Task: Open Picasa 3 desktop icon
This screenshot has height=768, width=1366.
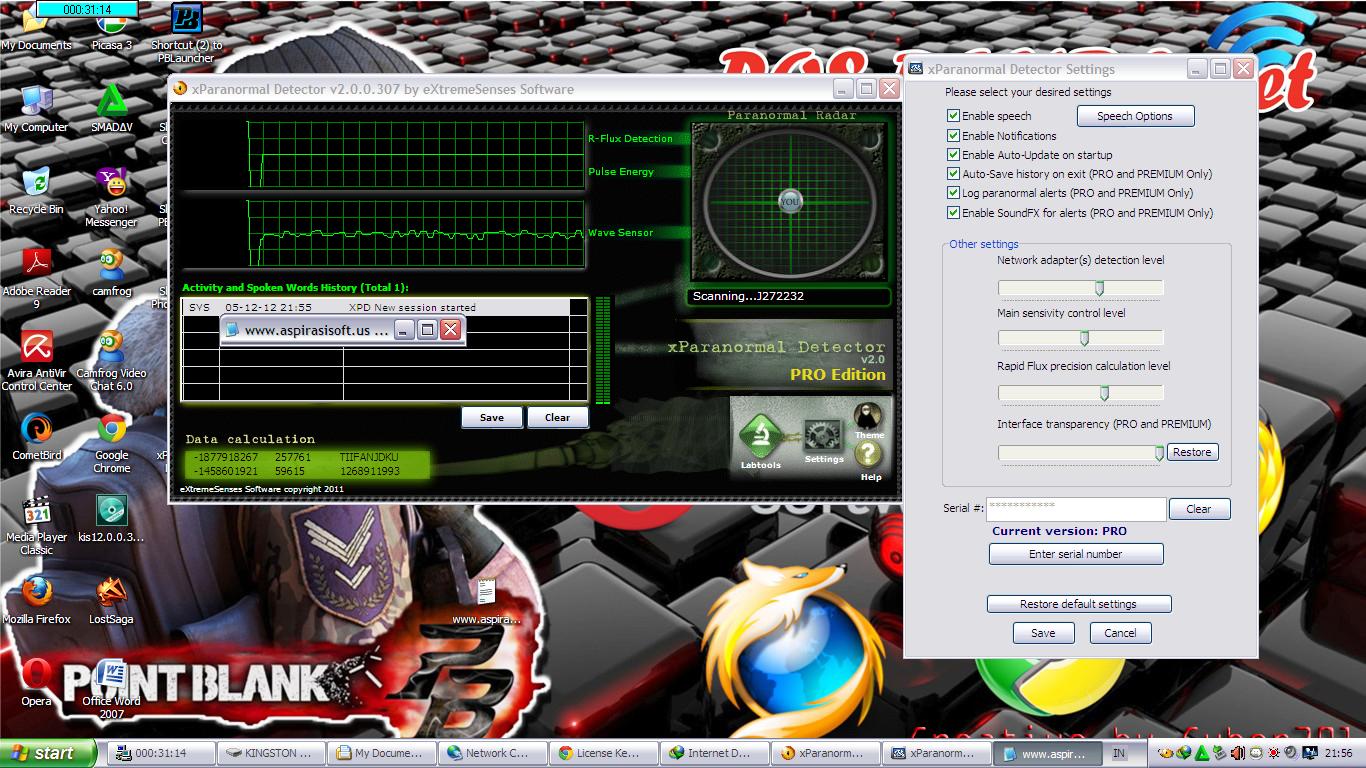Action: 112,26
